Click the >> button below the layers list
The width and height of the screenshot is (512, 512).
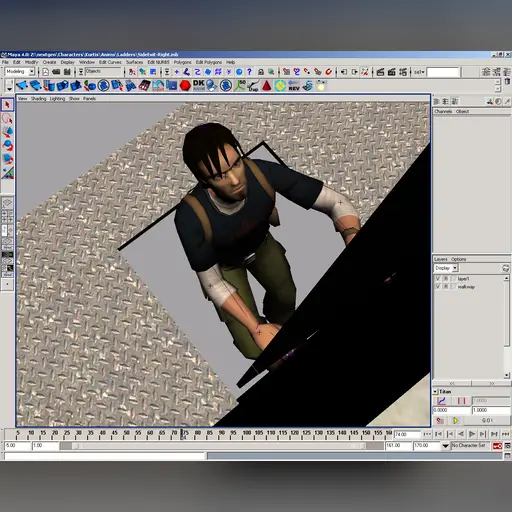(491, 383)
